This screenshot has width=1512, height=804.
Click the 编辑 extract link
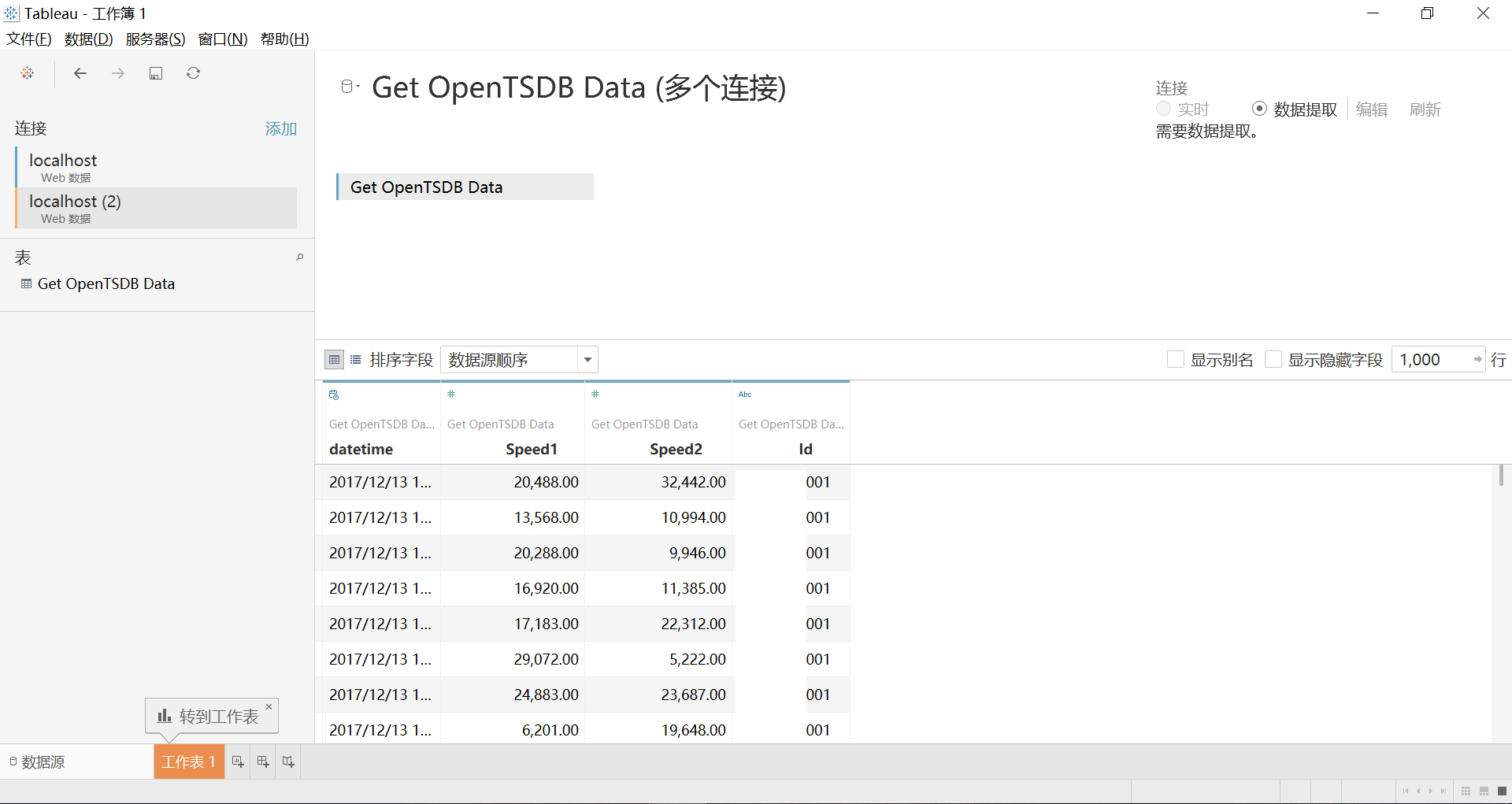(1372, 109)
